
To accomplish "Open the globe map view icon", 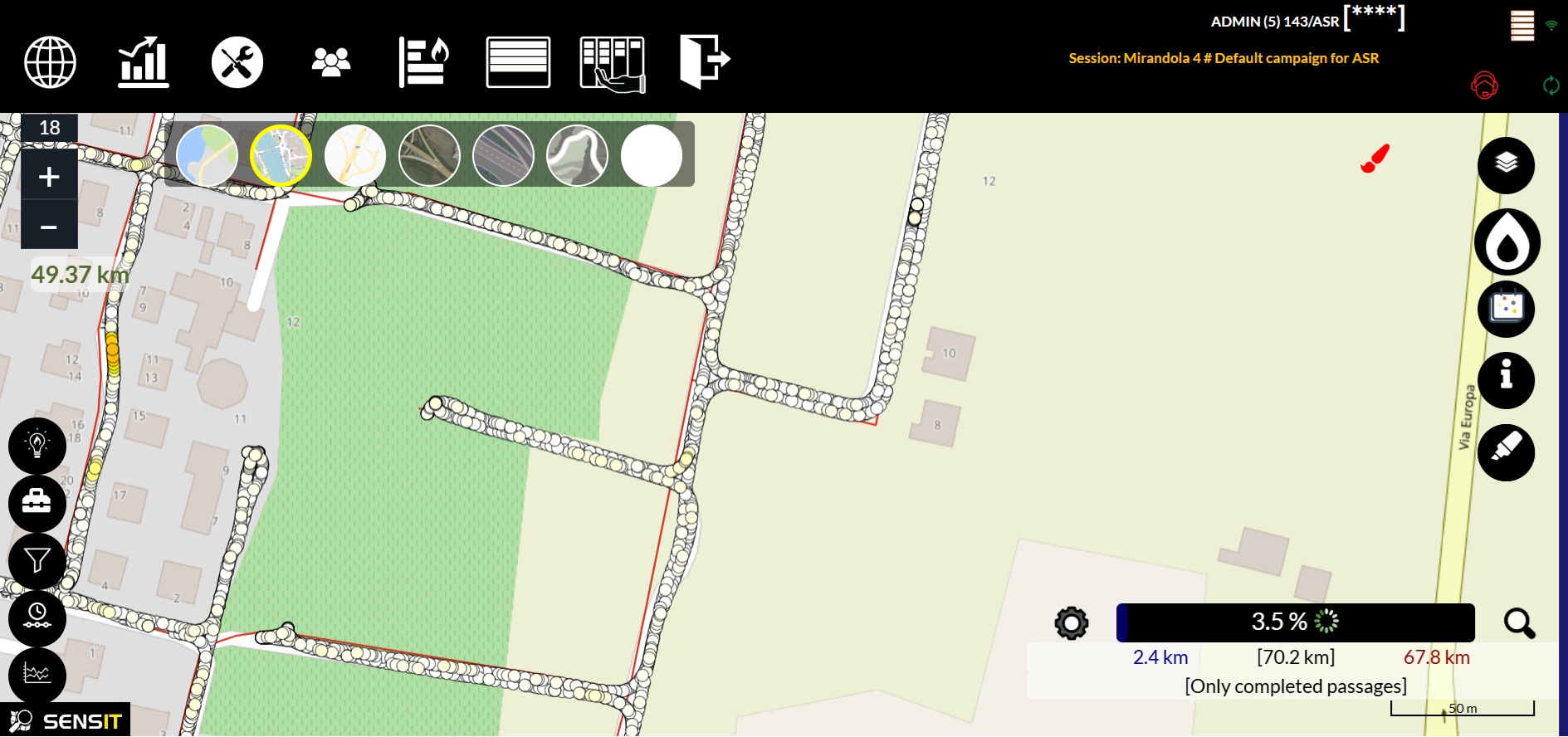I will [x=50, y=62].
